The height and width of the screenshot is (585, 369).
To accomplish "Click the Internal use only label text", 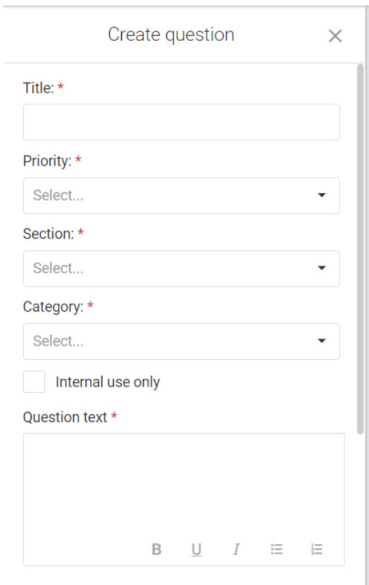I will tap(107, 382).
